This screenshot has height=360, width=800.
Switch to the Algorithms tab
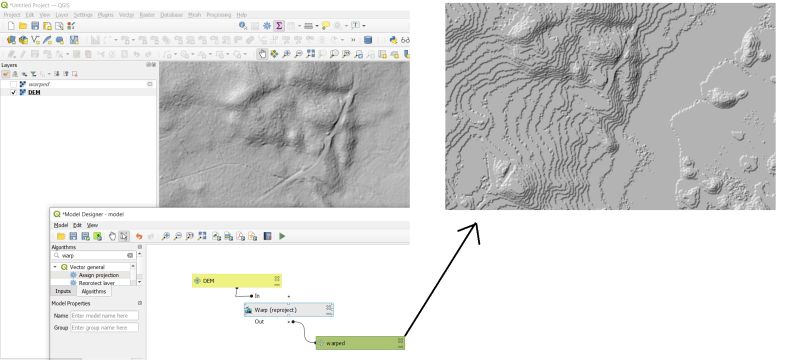coord(94,291)
